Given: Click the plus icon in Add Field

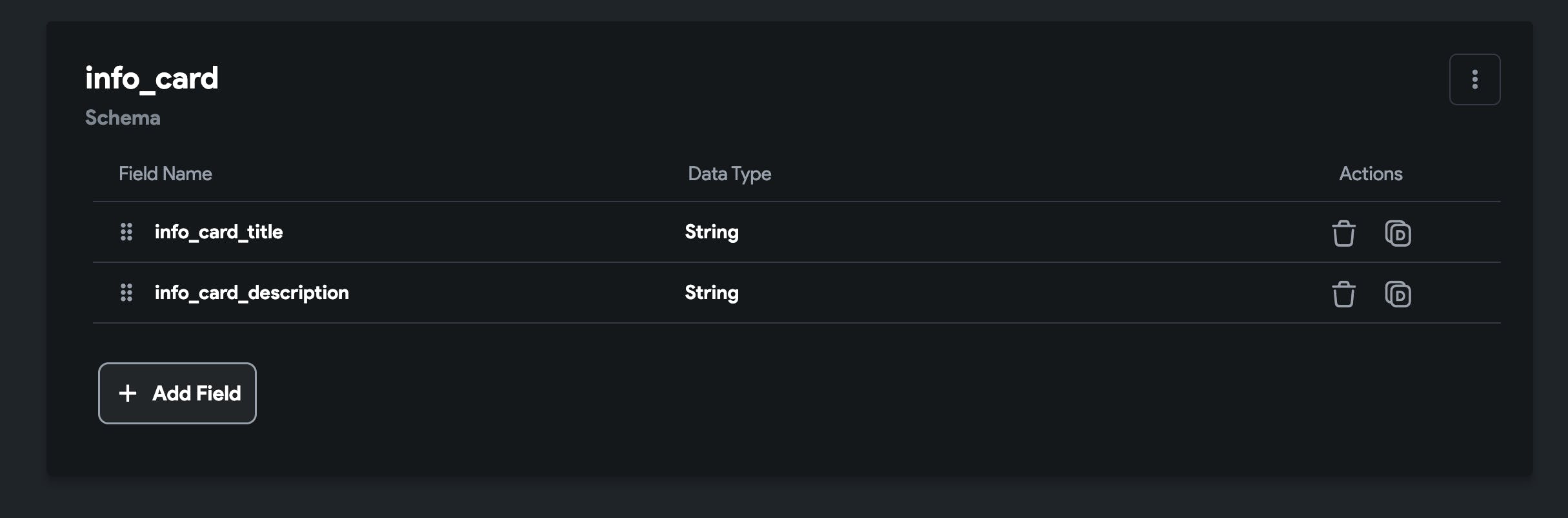Looking at the screenshot, I should pyautogui.click(x=128, y=393).
